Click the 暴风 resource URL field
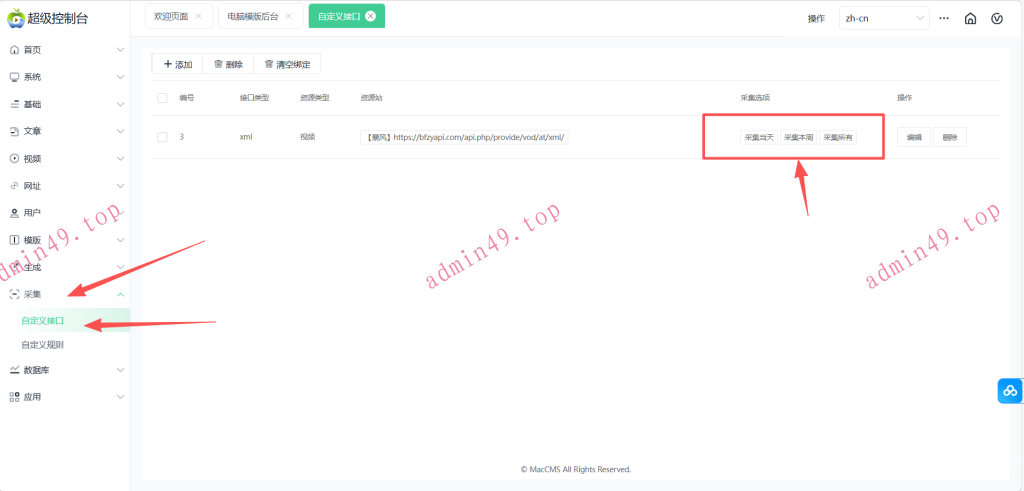Viewport: 1024px width, 491px height. pos(464,137)
